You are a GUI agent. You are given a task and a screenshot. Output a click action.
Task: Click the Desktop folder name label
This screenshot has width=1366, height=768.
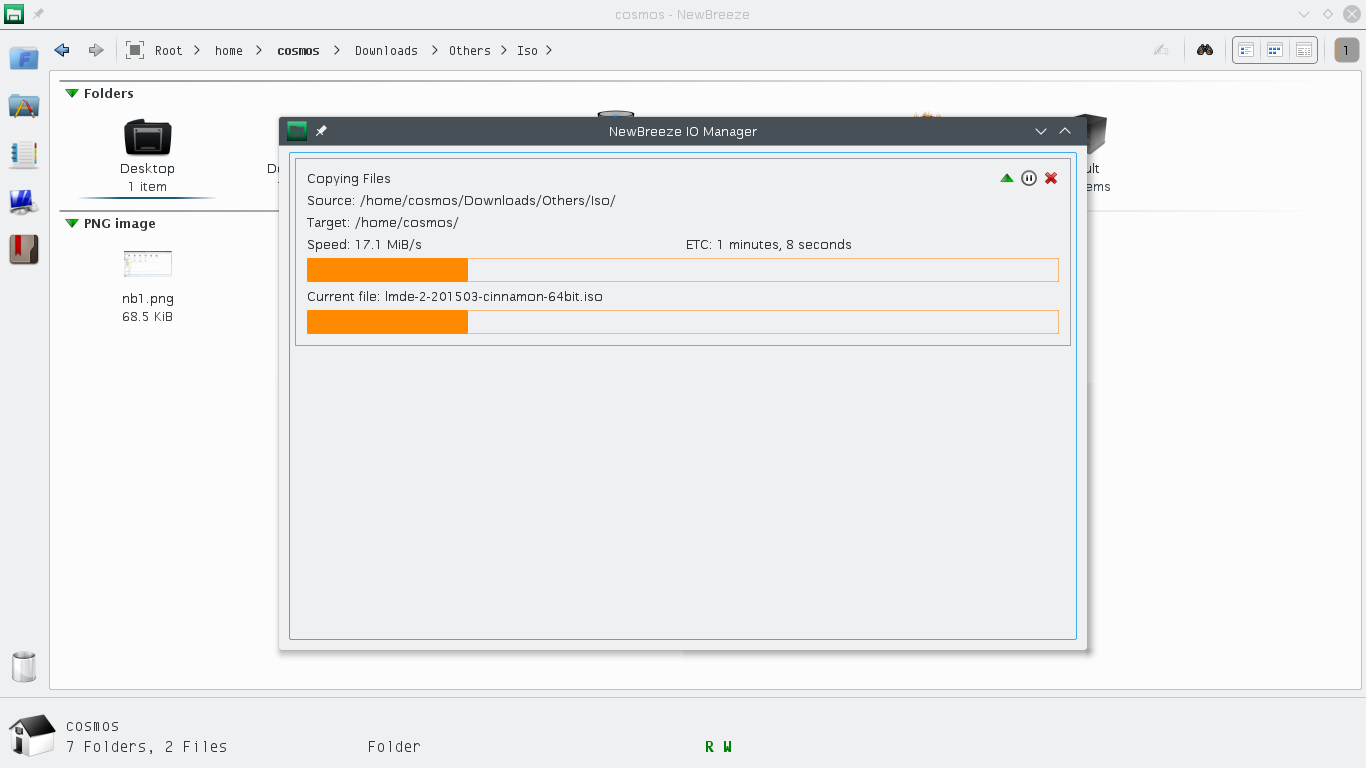[148, 168]
